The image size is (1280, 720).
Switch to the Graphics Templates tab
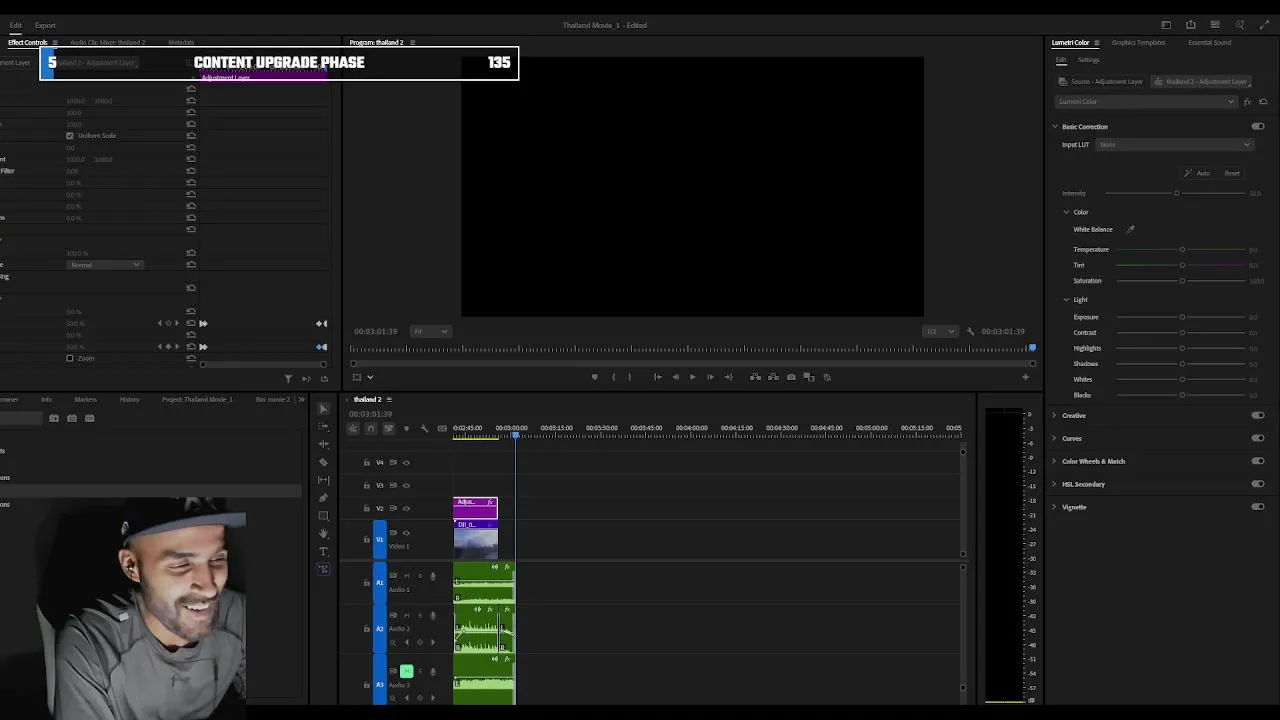click(1138, 43)
